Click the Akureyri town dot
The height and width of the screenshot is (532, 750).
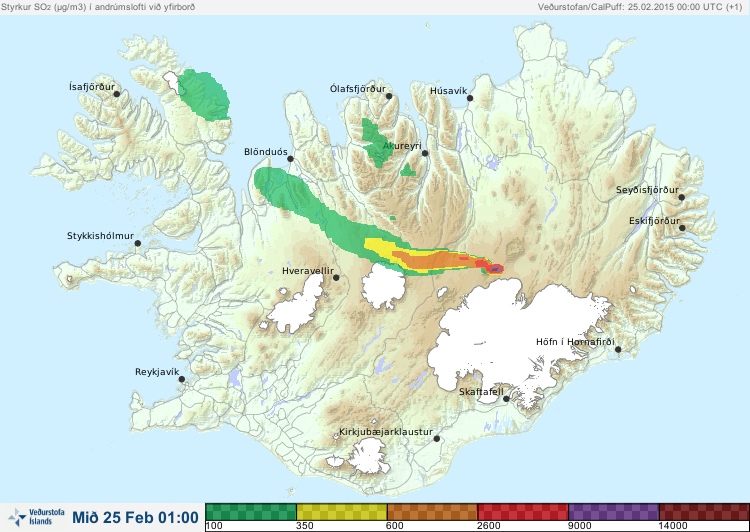[425, 153]
